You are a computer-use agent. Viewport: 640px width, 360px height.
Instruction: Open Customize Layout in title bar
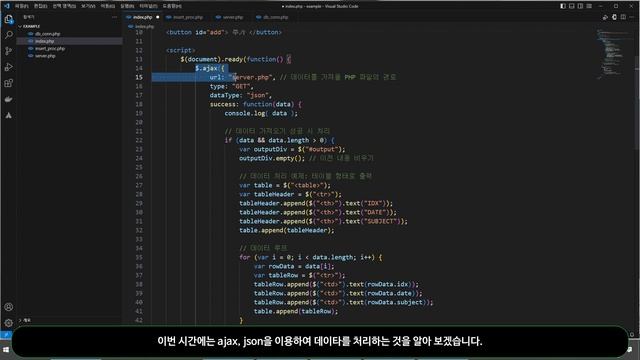589,6
